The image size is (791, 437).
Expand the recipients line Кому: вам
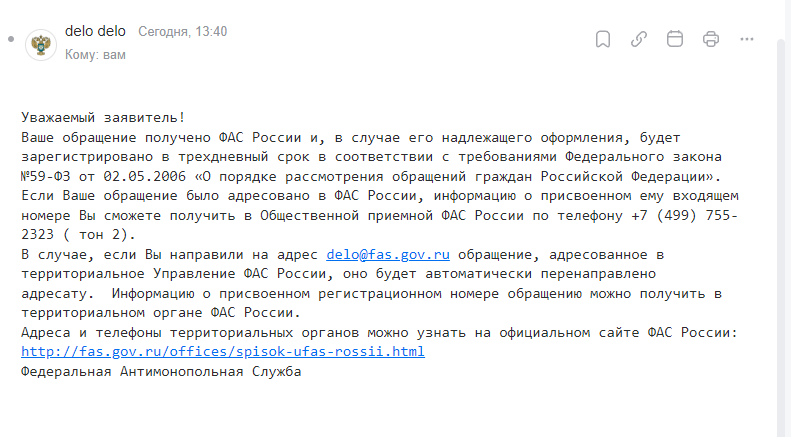(x=95, y=54)
